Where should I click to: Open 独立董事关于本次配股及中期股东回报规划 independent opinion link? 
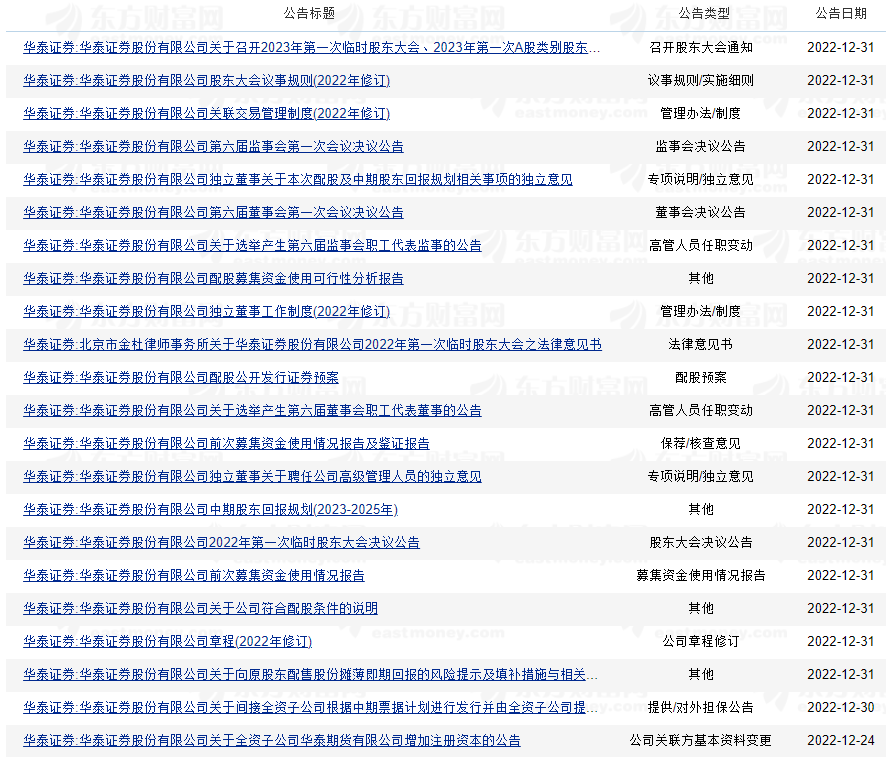(298, 179)
